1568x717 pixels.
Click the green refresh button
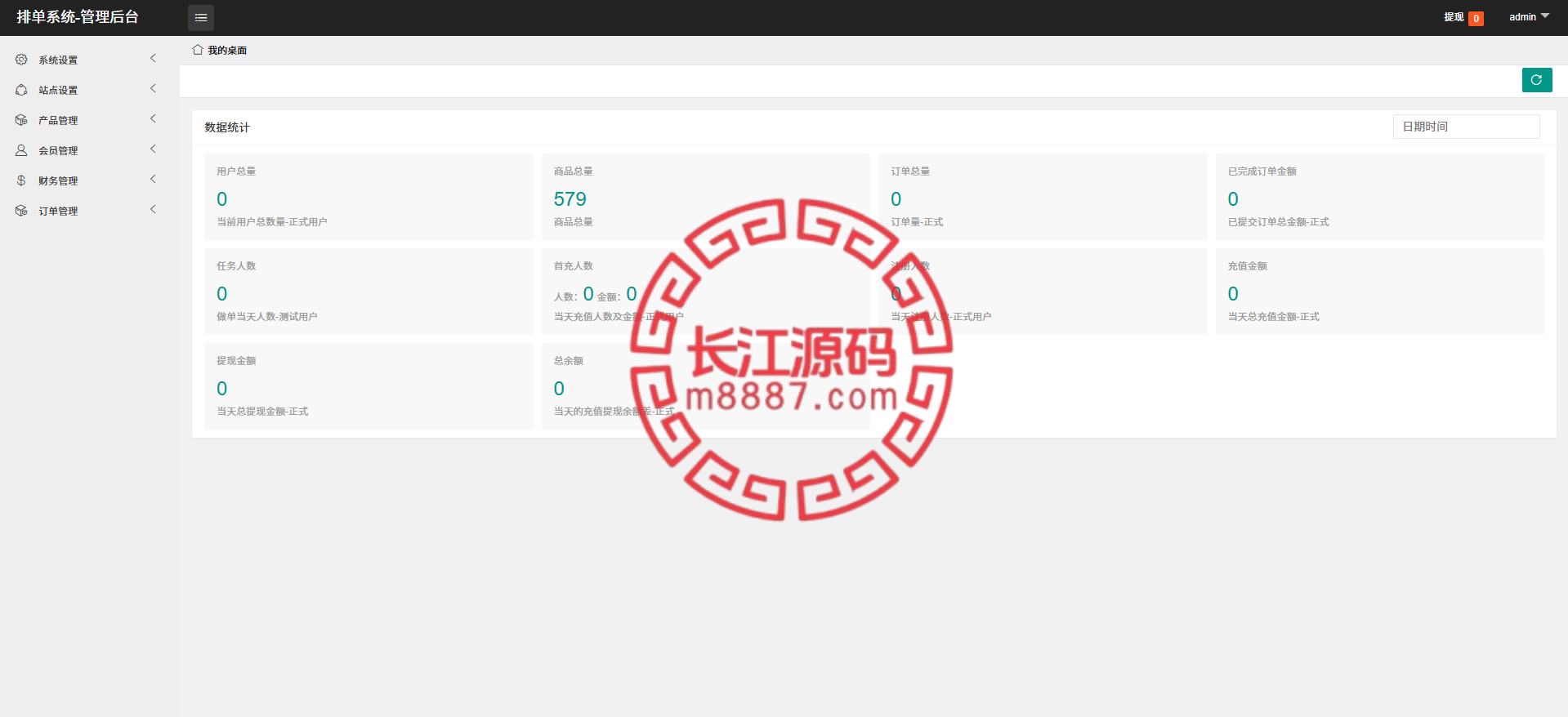(x=1537, y=80)
